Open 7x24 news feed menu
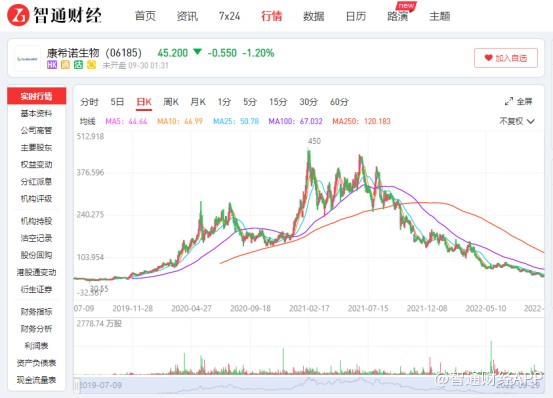 (x=229, y=16)
